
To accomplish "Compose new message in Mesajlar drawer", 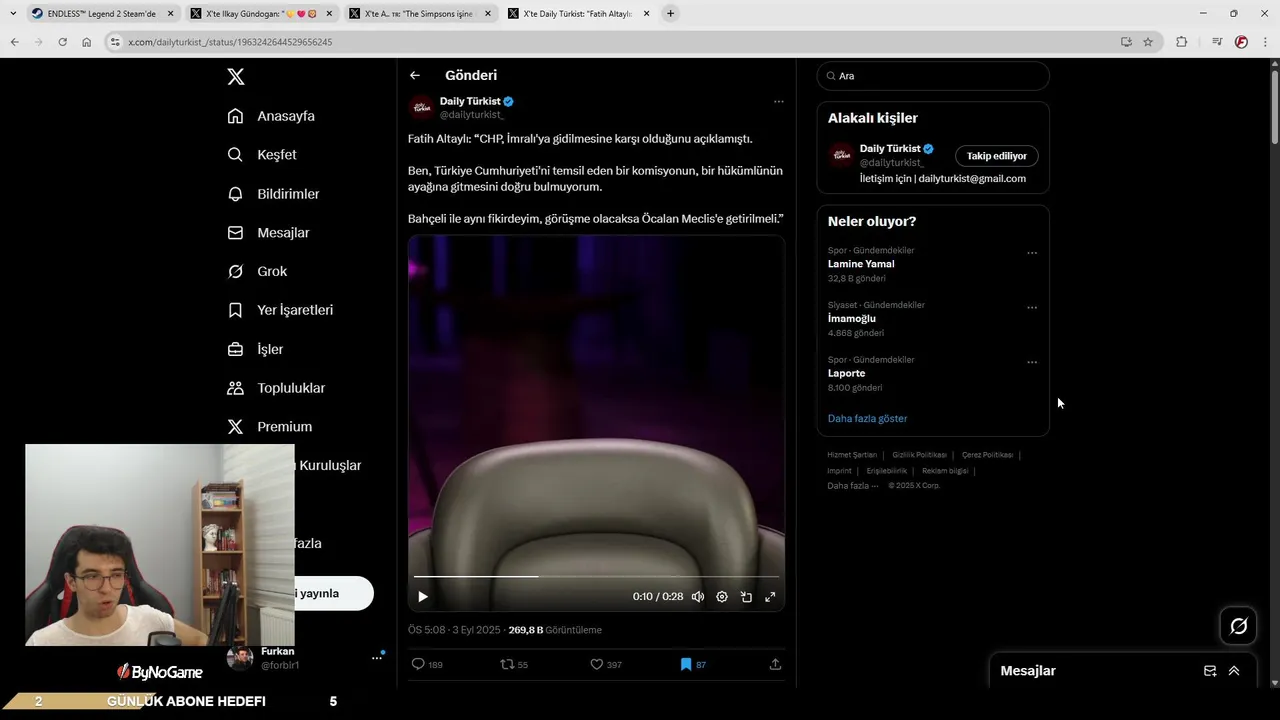I will (1210, 671).
